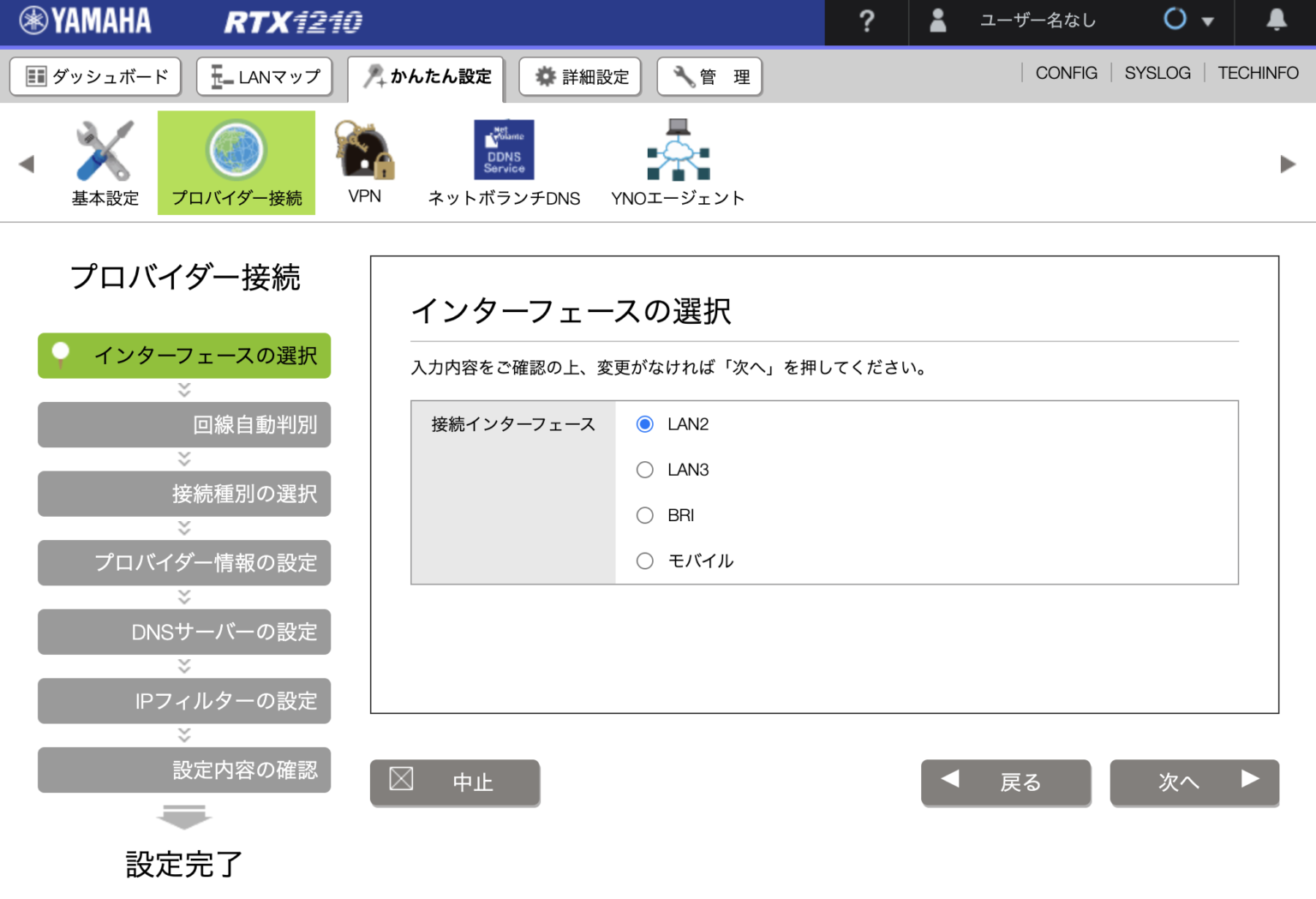Click the 戻る back button
Viewport: 1316px width, 899px height.
tap(1006, 782)
